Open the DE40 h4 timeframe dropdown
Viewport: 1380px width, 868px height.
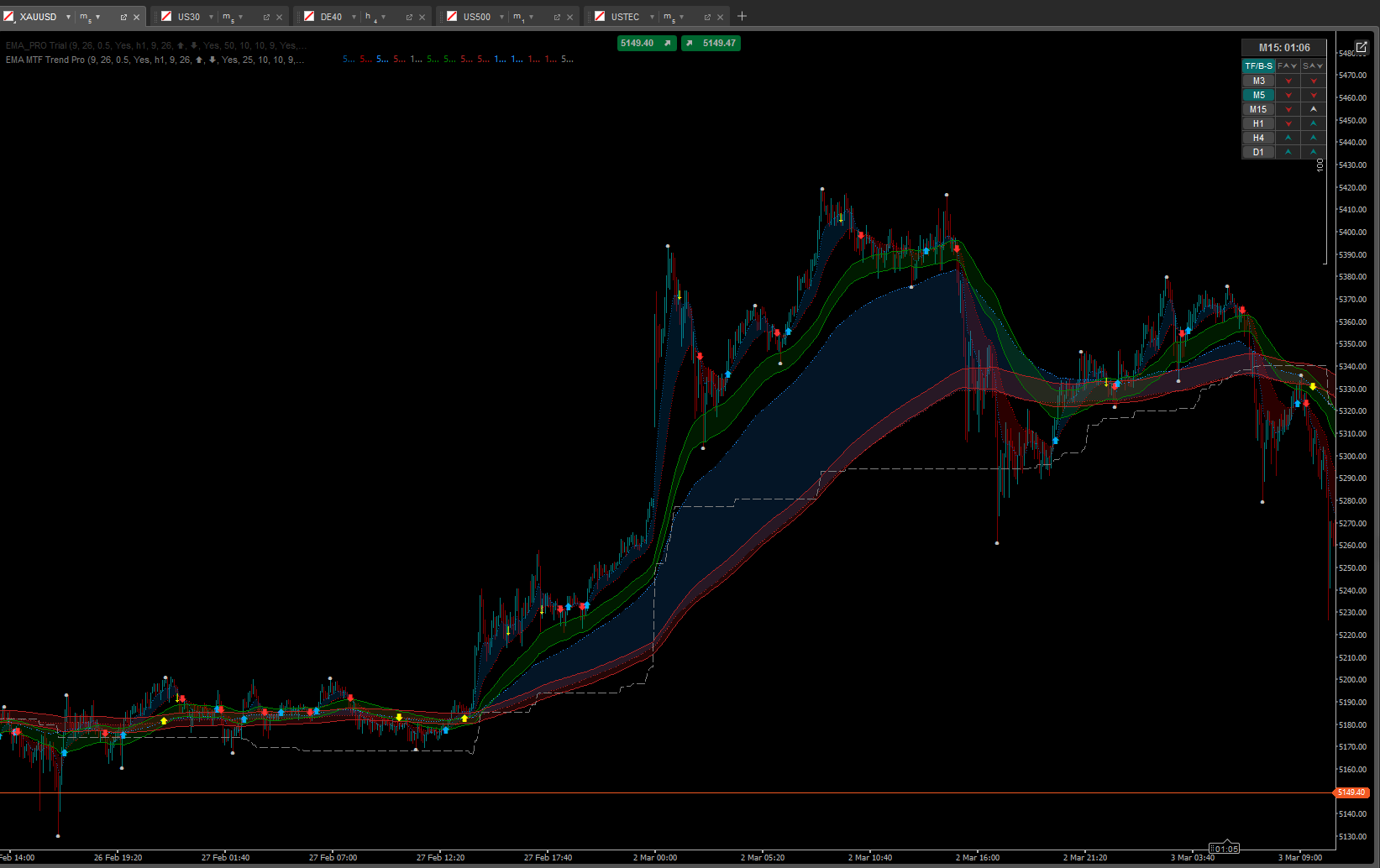(x=383, y=18)
